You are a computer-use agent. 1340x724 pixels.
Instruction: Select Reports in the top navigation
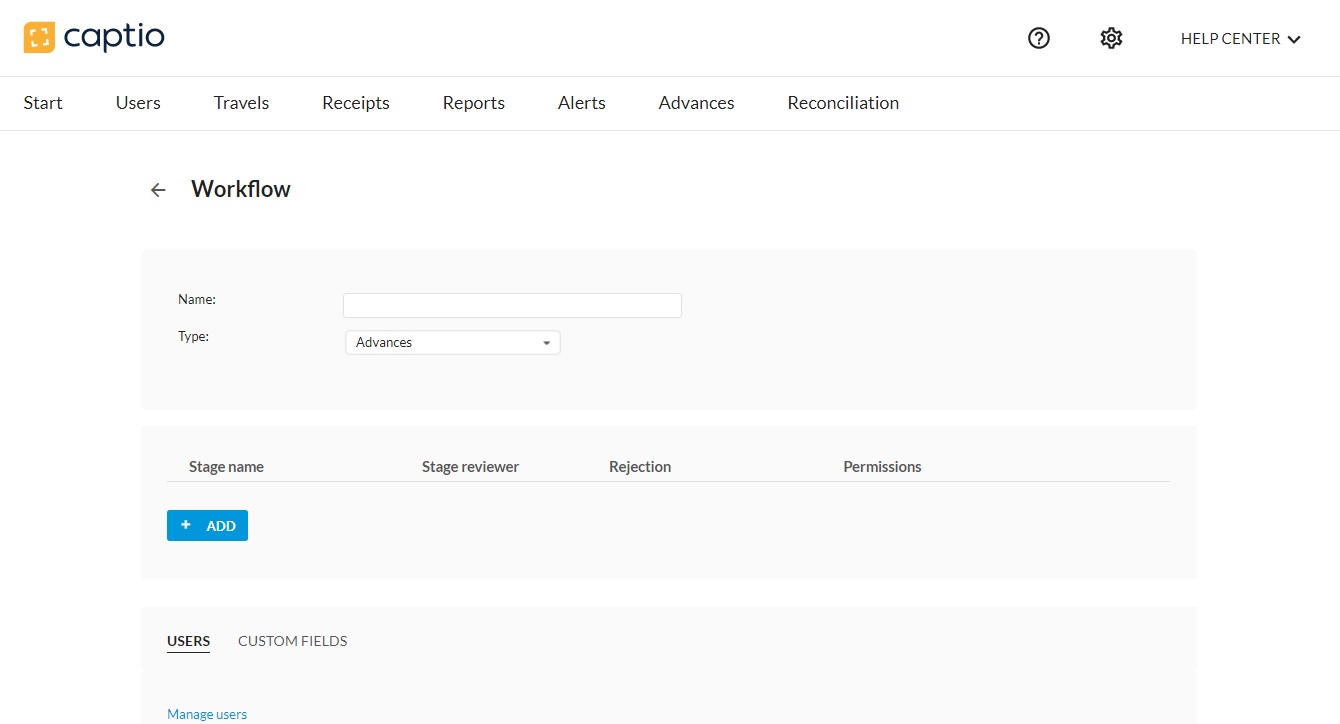(x=473, y=103)
